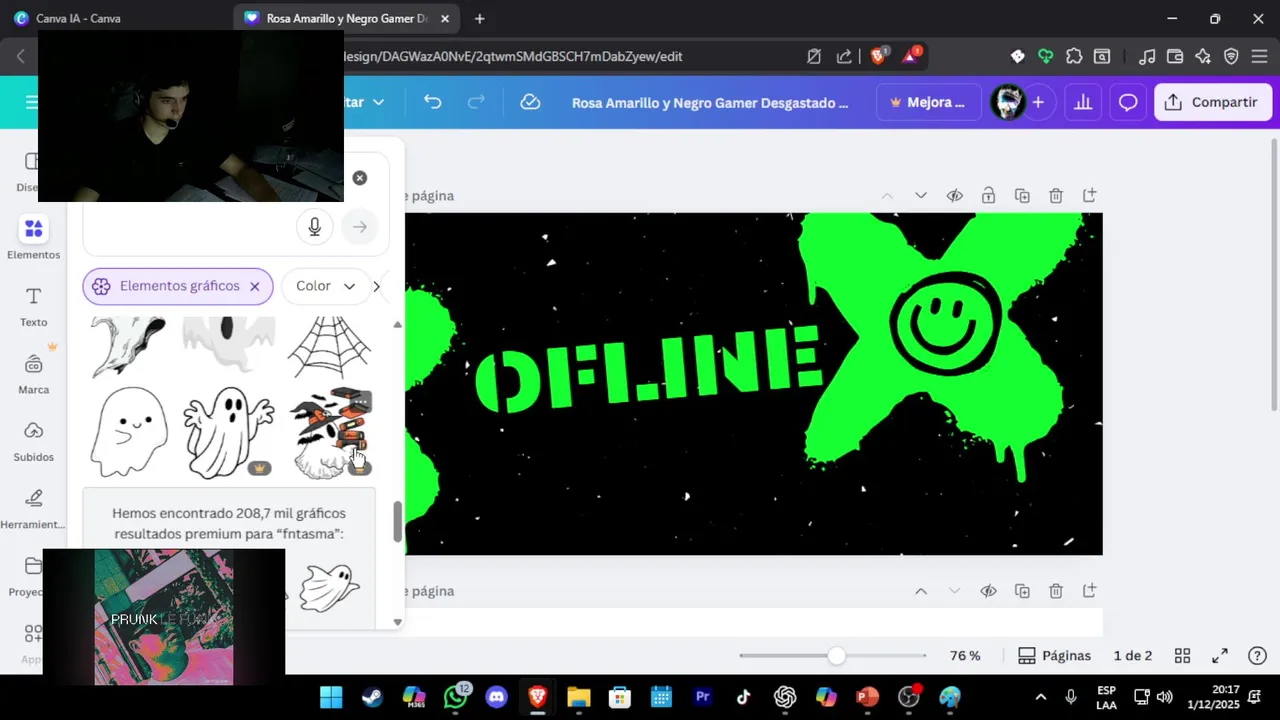Add a new page after first page
The image size is (1280, 720).
pos(1089,195)
